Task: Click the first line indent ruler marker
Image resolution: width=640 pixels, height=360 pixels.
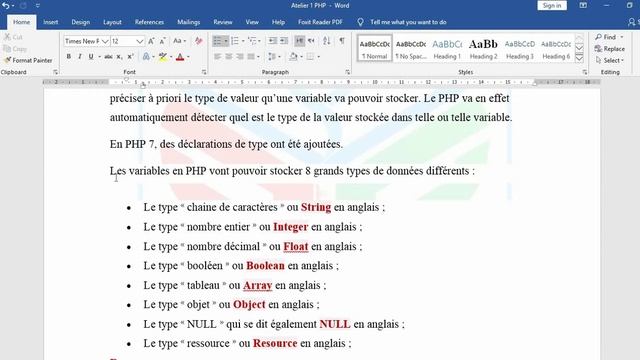Action: coord(127,79)
